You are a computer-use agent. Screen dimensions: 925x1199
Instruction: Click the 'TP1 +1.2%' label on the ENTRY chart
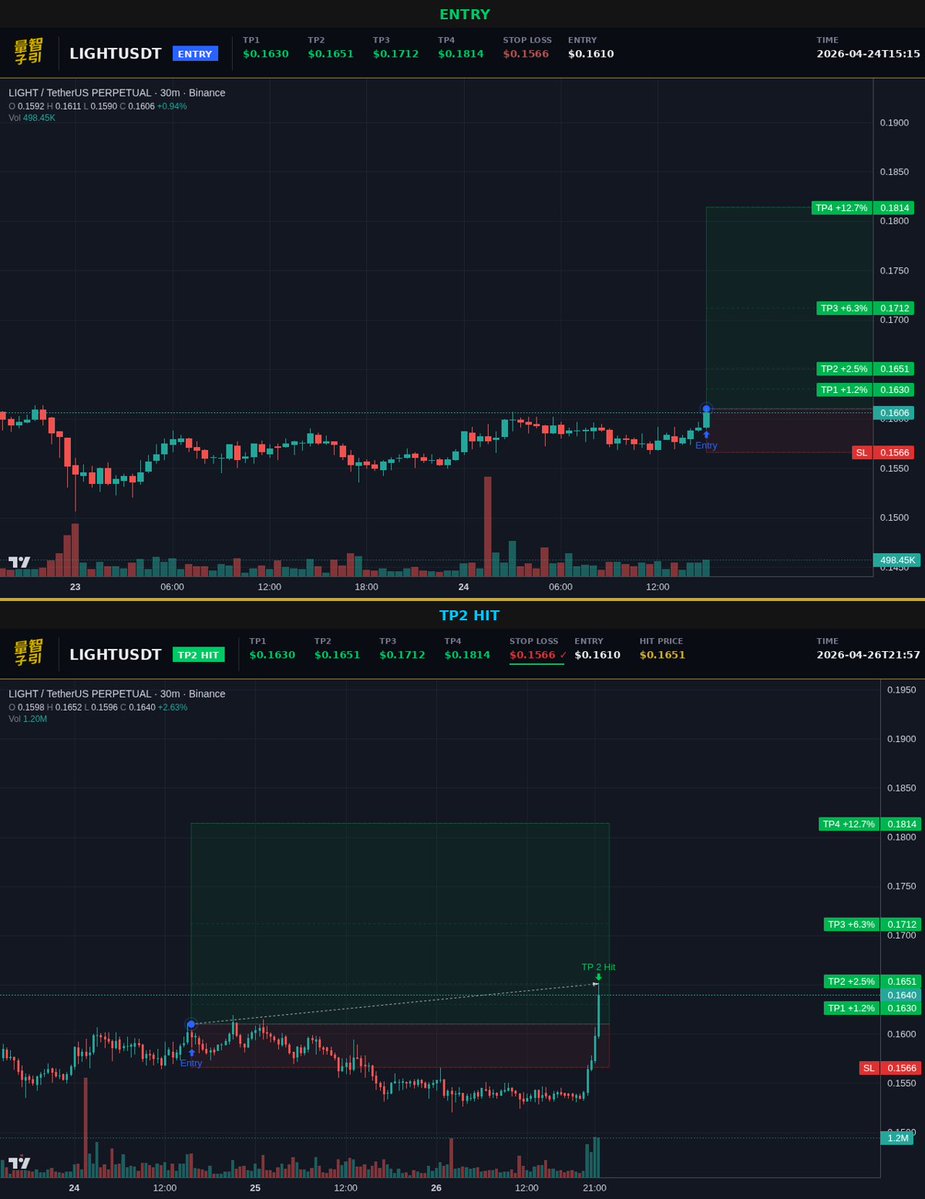(x=844, y=390)
